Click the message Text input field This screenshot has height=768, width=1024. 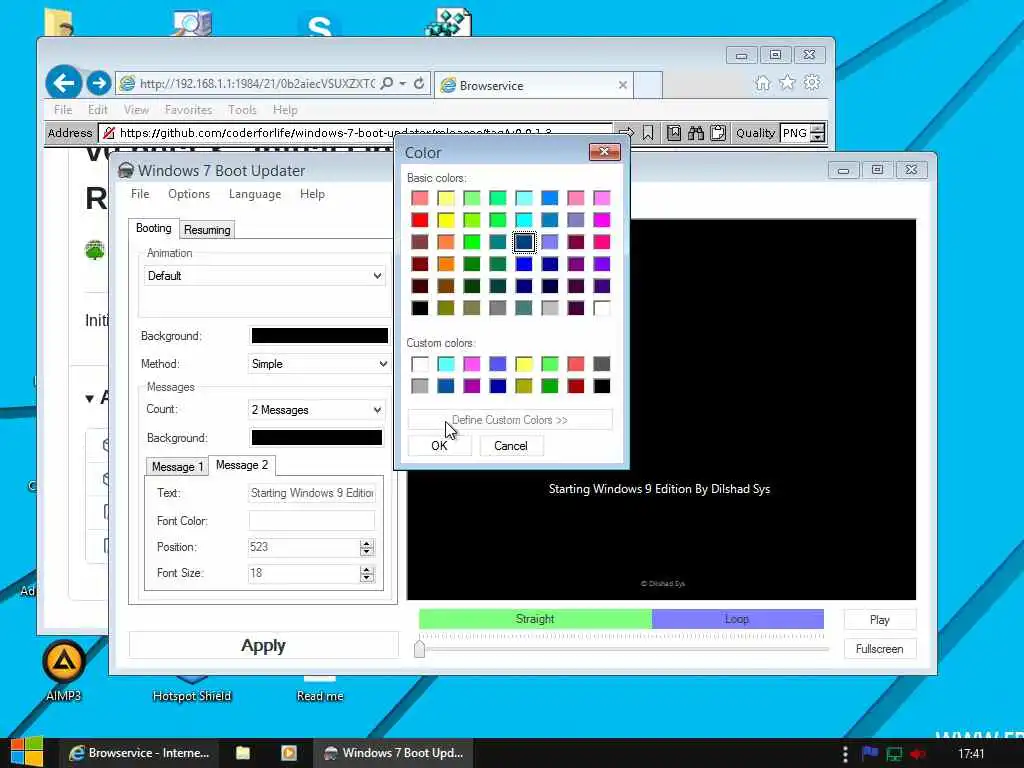coord(312,493)
